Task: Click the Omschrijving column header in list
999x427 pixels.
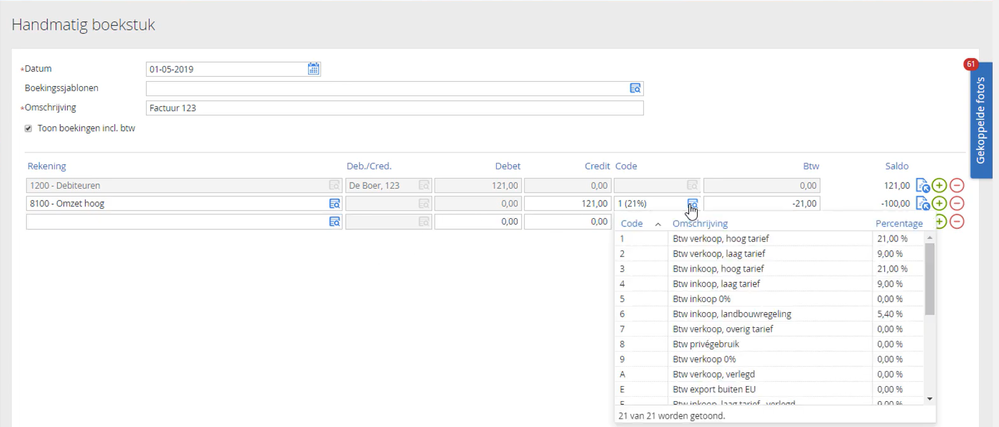Action: 700,224
